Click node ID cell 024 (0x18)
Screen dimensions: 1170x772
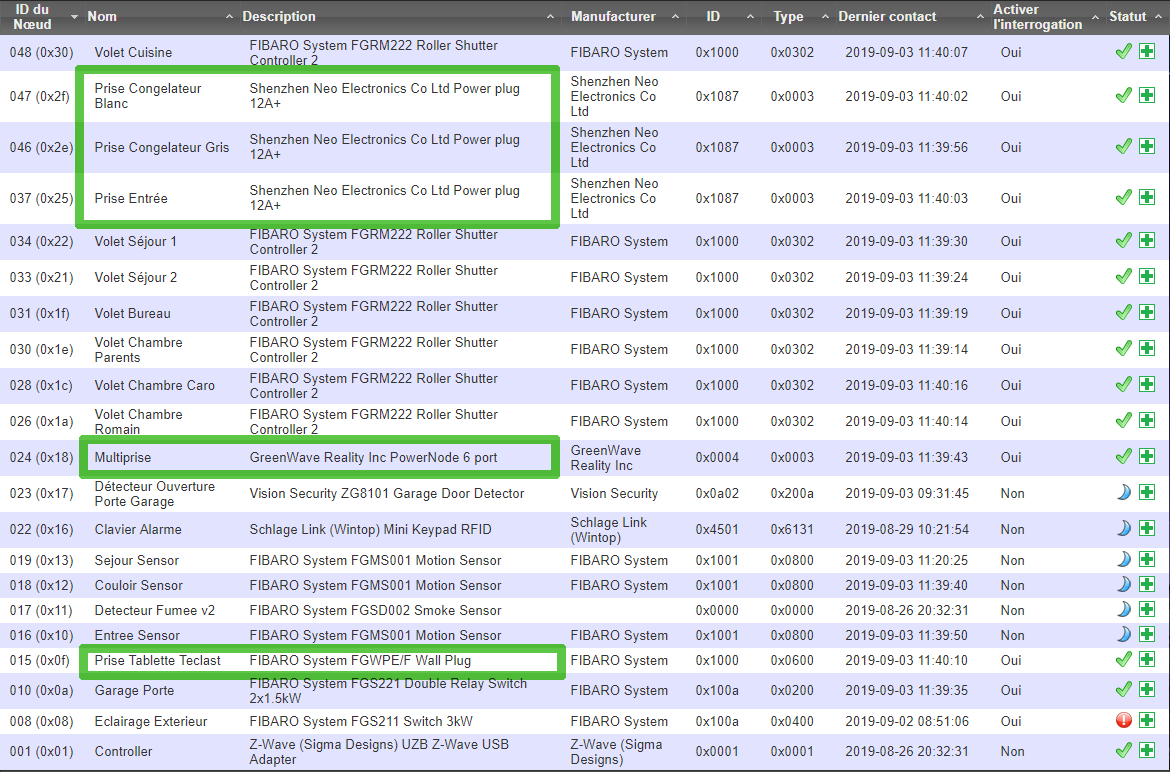tap(41, 457)
